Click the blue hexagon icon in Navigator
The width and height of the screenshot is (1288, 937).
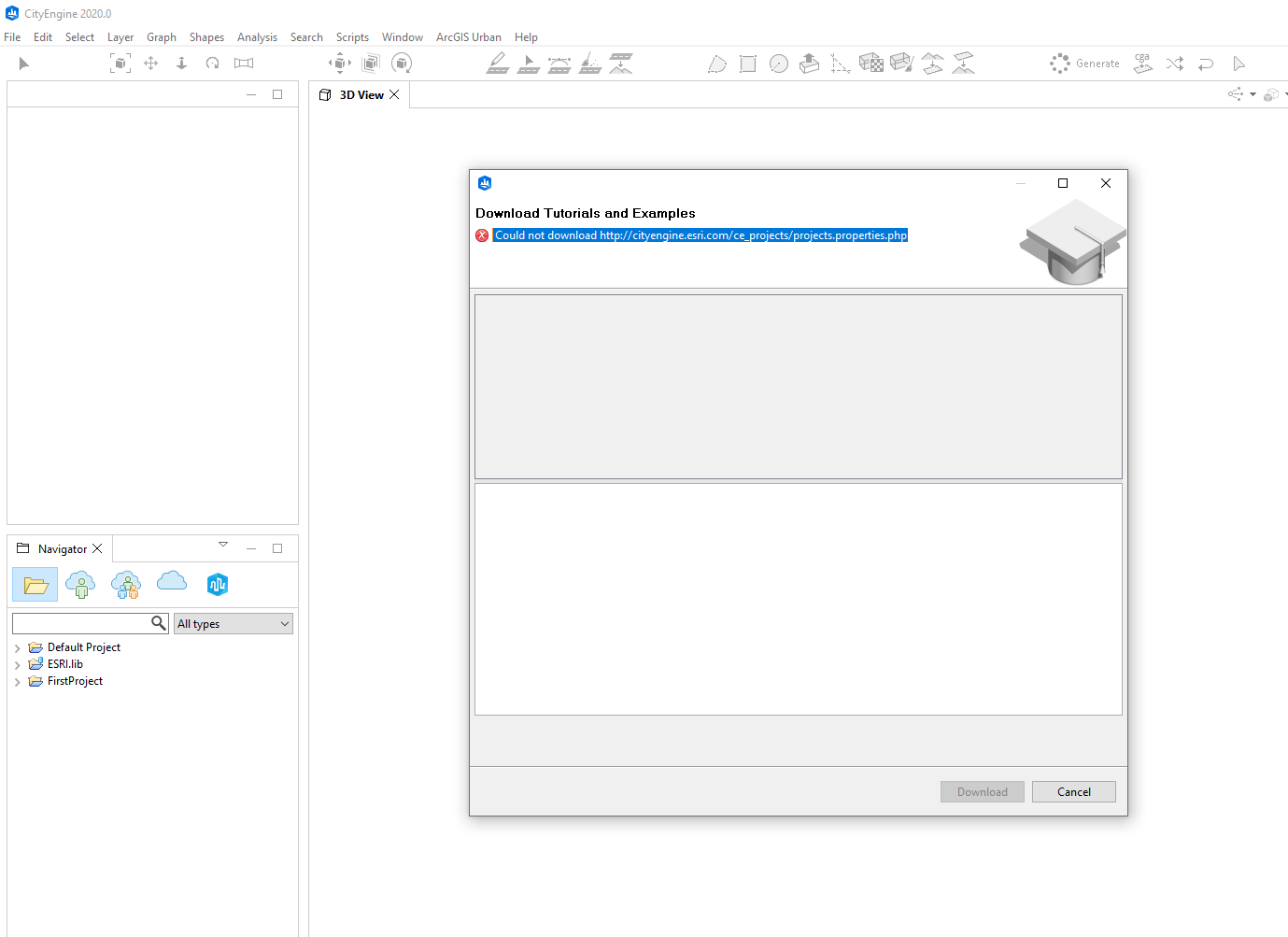point(218,585)
